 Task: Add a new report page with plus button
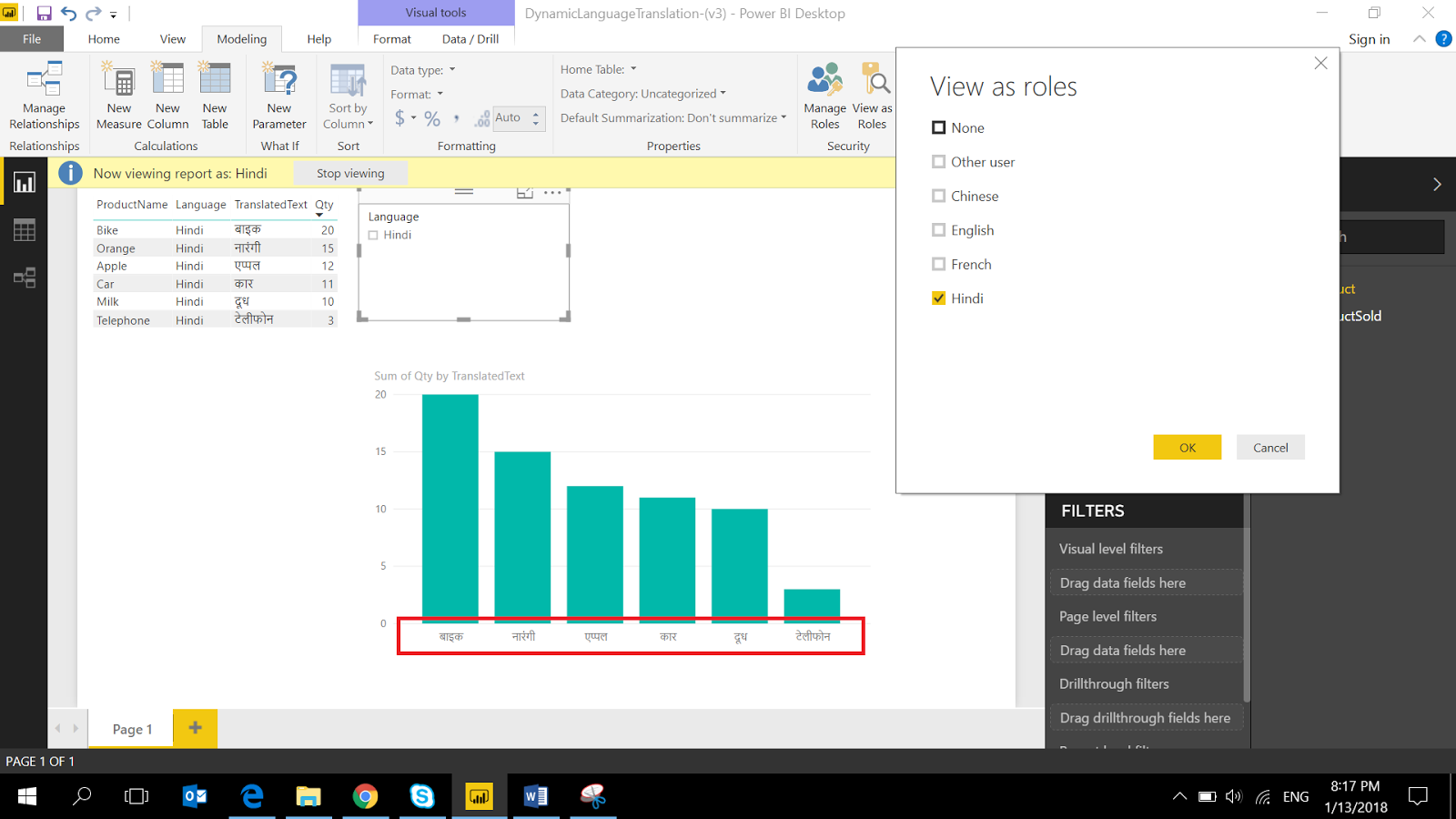click(195, 728)
